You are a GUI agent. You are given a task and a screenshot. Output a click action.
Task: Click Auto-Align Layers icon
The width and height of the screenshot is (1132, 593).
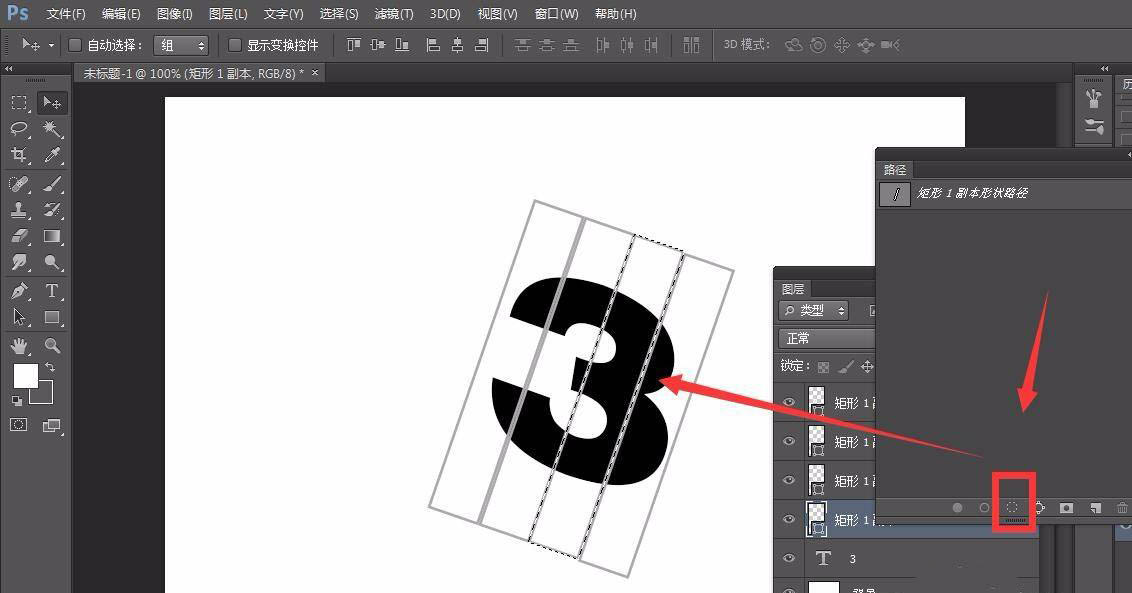point(691,45)
